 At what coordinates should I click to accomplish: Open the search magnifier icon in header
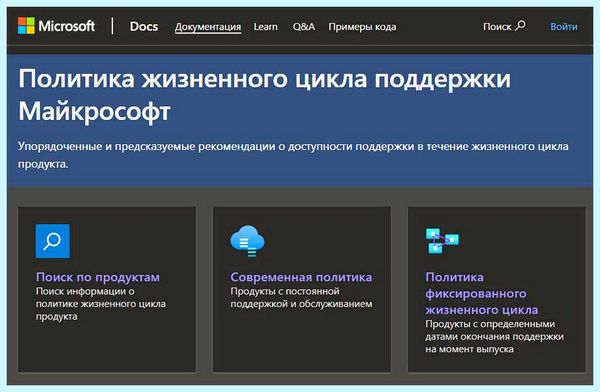pyautogui.click(x=520, y=26)
